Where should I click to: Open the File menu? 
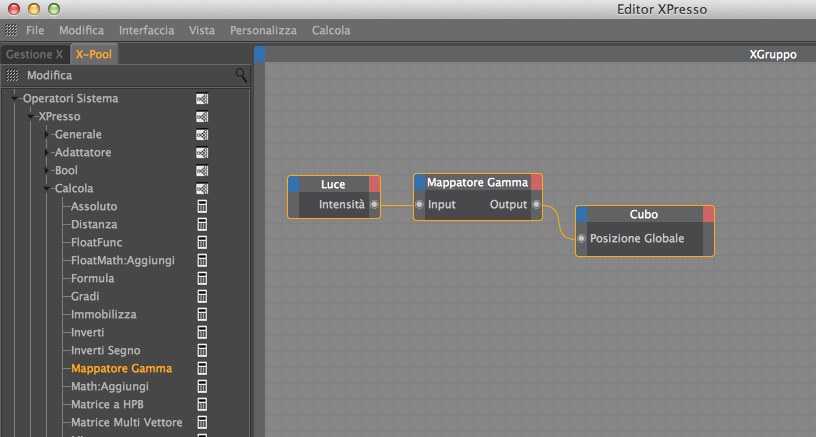pyautogui.click(x=35, y=30)
